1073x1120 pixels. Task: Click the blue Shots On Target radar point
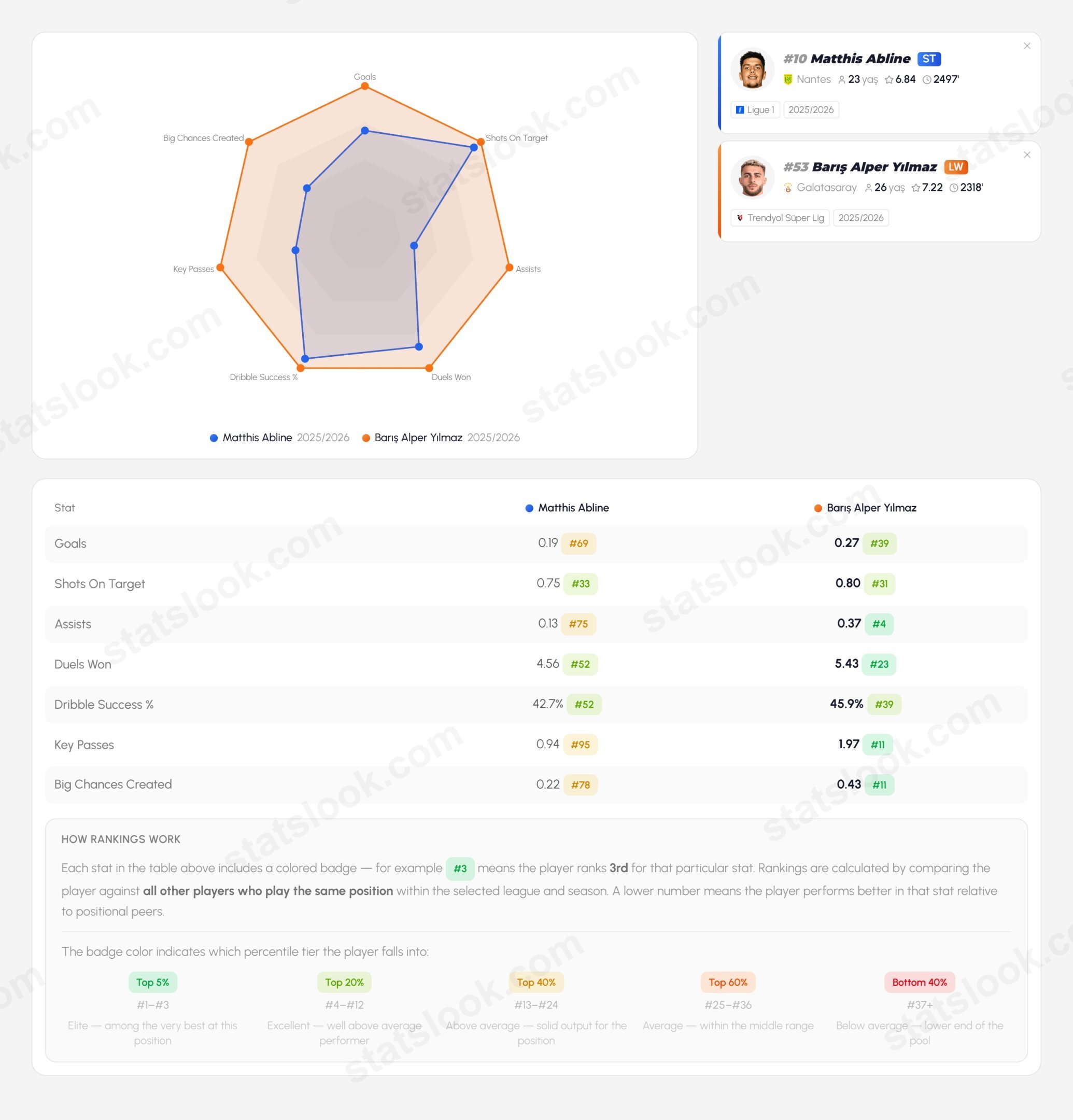474,147
